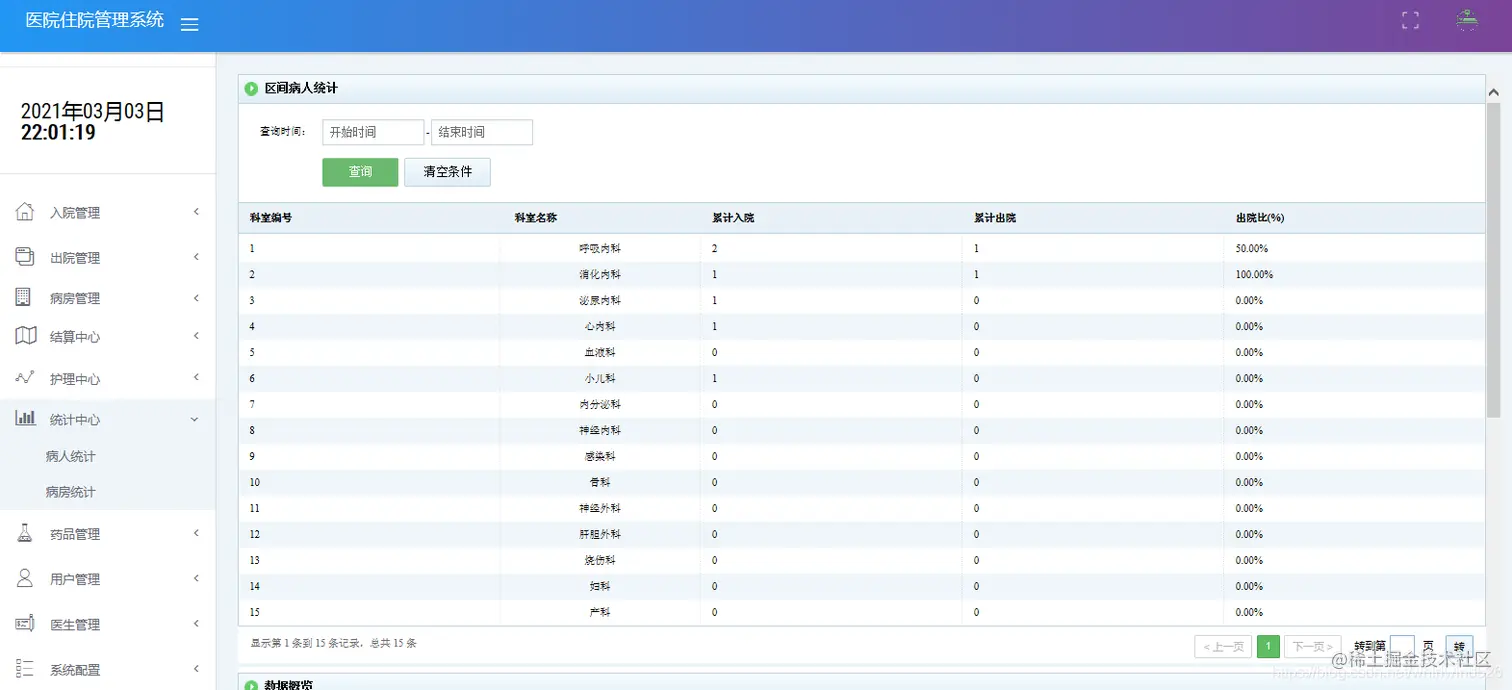Expand the 护理中心 chevron
This screenshot has height=690, width=1512.
coord(196,377)
